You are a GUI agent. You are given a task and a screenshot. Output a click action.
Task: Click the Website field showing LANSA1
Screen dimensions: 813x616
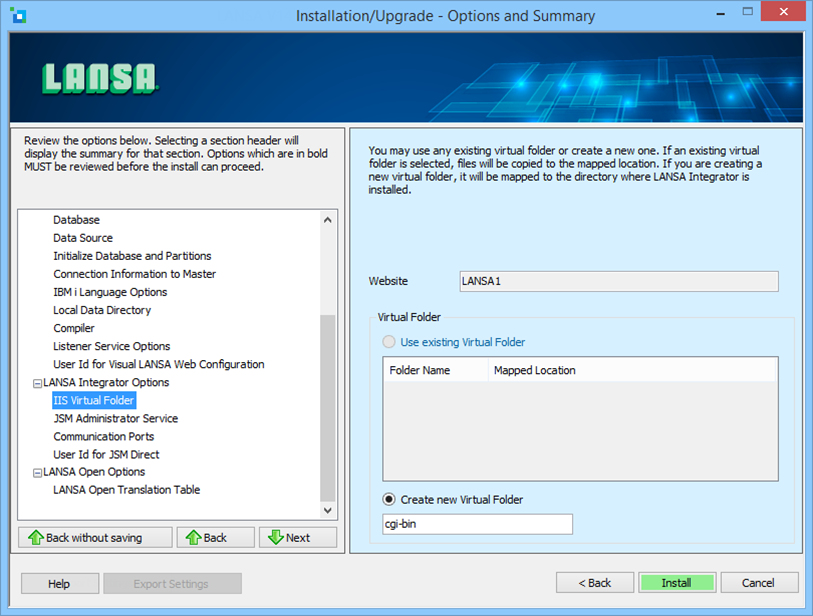[619, 281]
